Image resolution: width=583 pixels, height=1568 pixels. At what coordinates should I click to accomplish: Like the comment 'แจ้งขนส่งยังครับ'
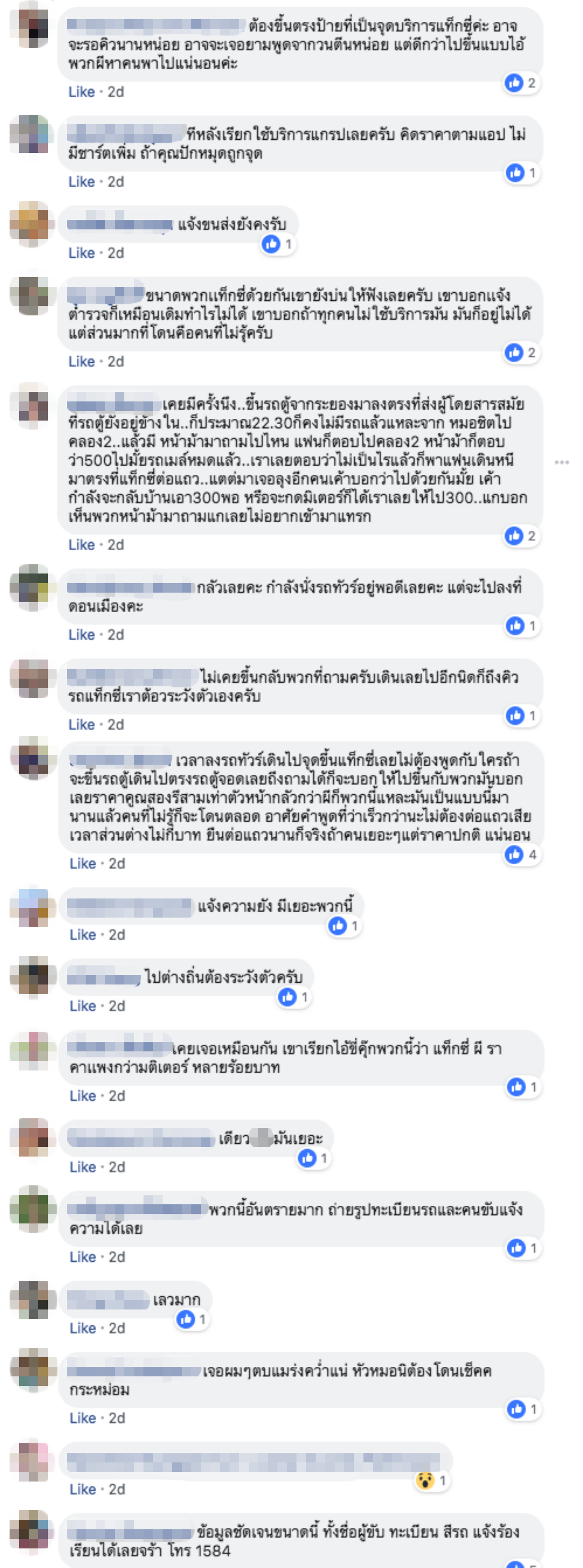[82, 253]
